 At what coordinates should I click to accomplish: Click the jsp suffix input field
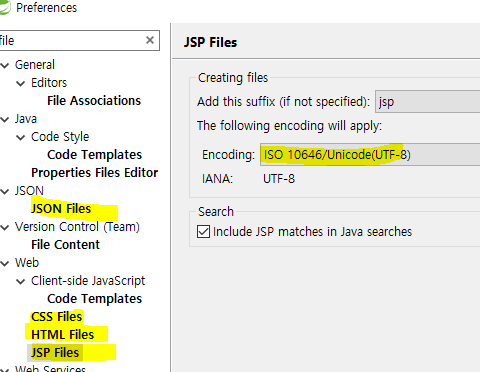click(428, 101)
